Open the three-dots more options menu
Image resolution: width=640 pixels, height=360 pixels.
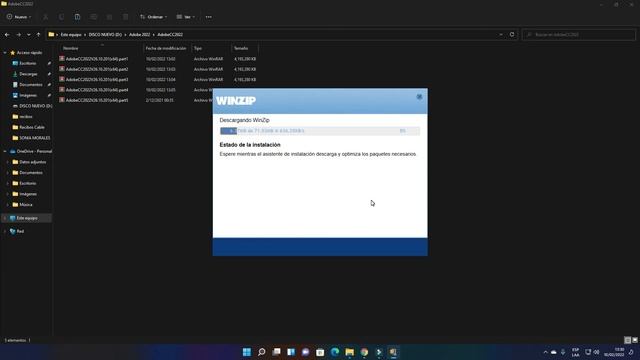point(209,17)
